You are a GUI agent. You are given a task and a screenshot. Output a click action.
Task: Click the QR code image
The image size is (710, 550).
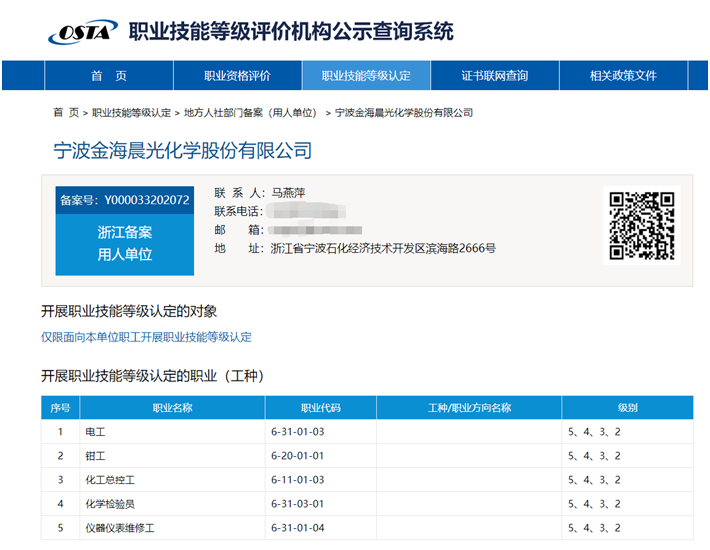point(641,225)
